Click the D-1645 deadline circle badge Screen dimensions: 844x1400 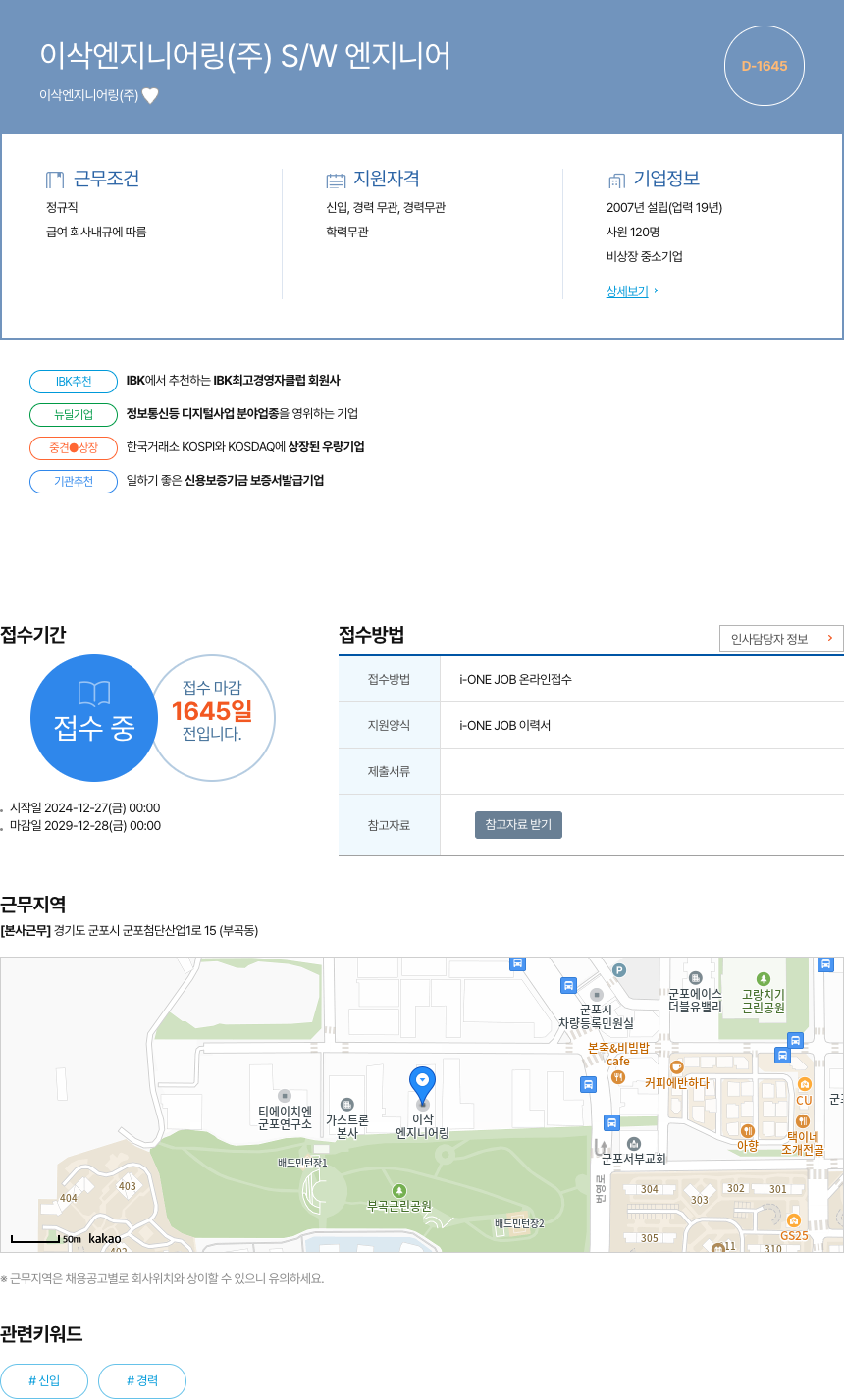(x=765, y=66)
